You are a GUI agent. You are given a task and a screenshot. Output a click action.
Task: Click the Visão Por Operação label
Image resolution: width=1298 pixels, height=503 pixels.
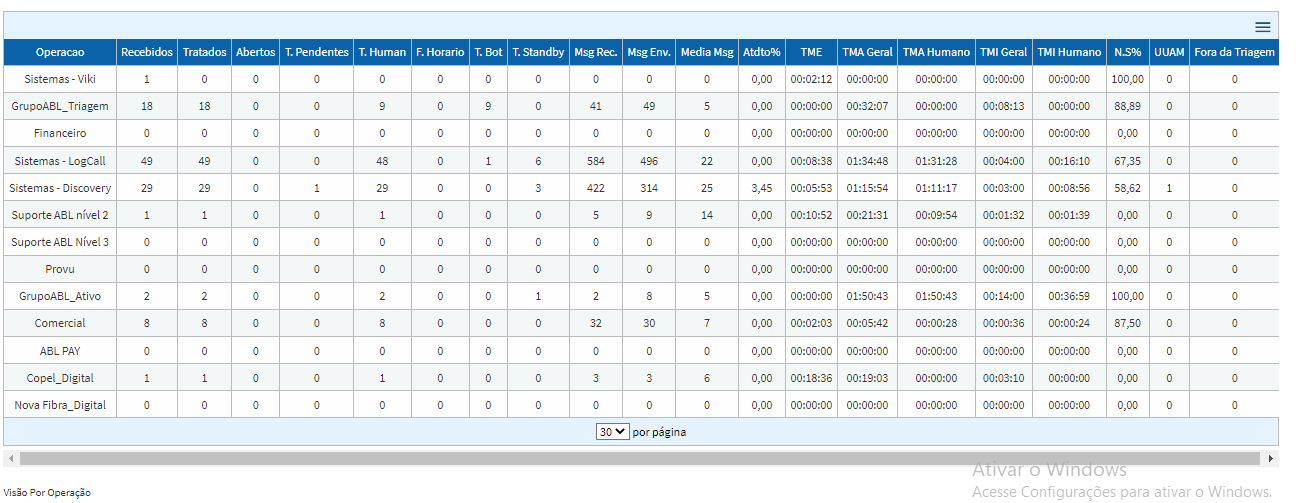pyautogui.click(x=47, y=492)
